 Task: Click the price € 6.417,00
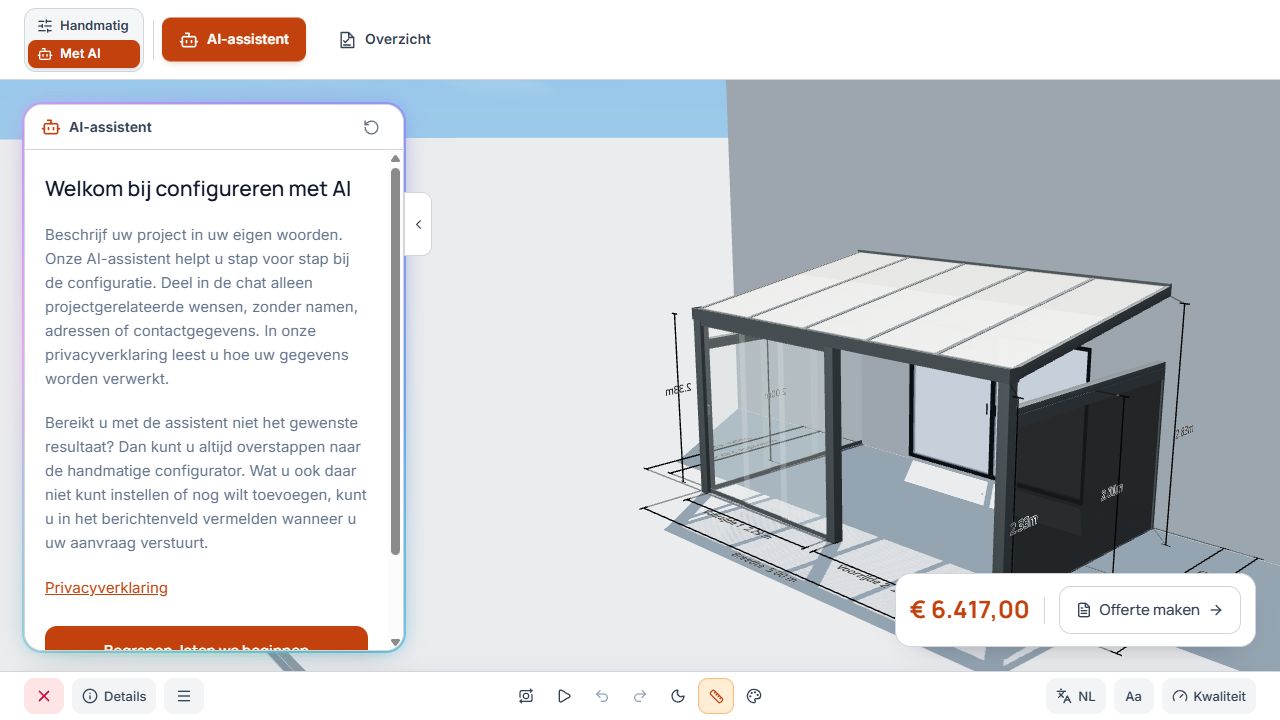(969, 610)
